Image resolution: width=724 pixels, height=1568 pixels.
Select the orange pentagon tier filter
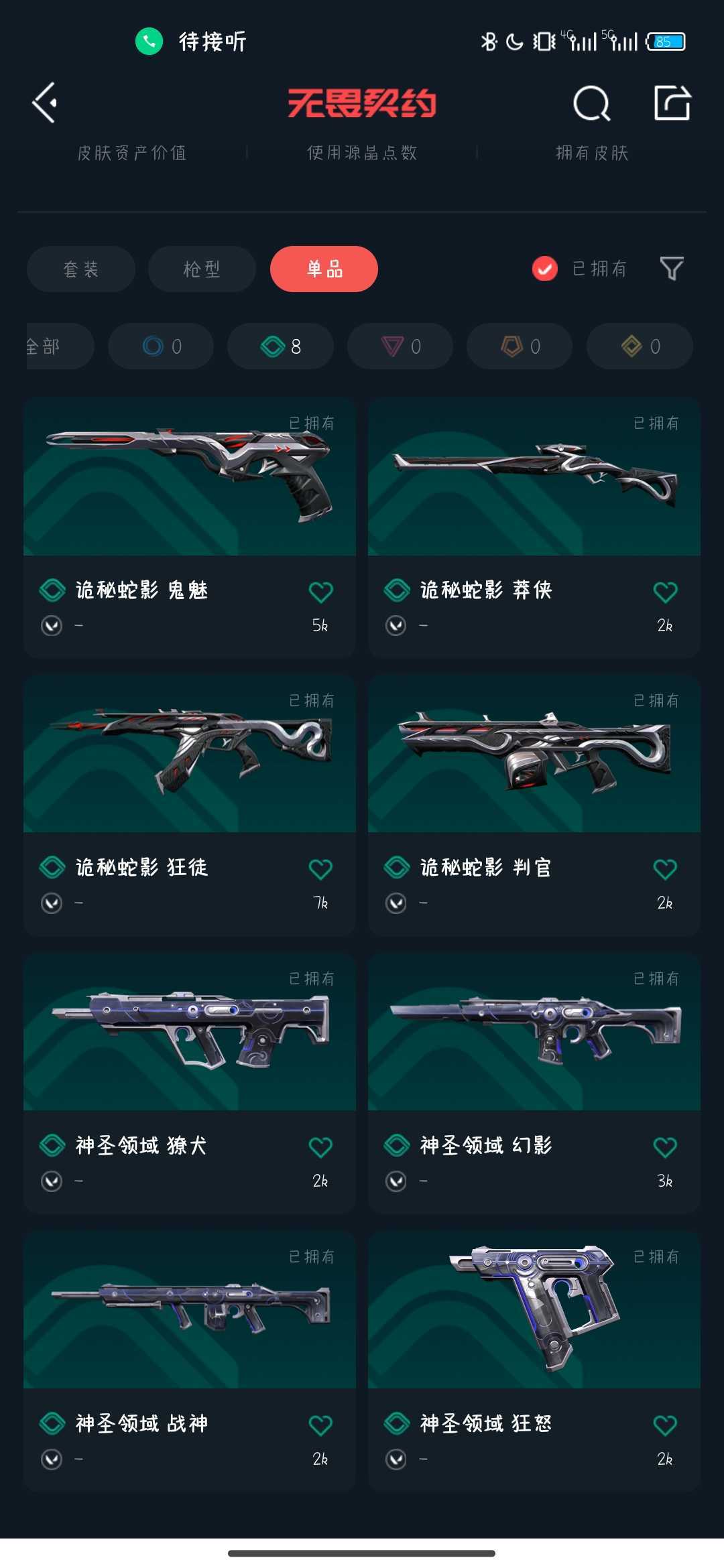point(520,346)
